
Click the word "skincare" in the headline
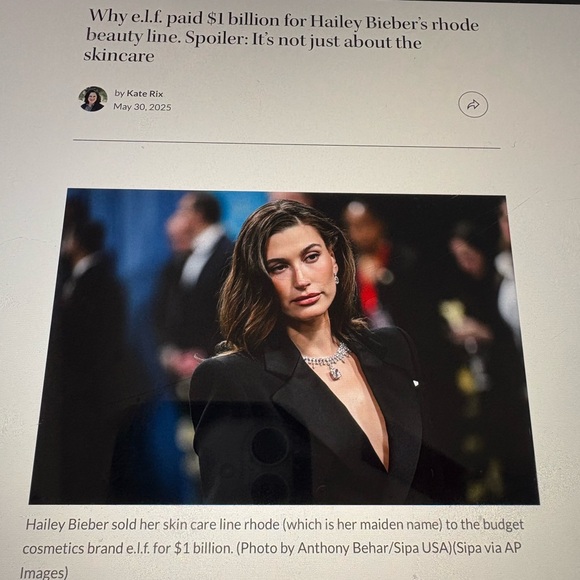coord(119,56)
